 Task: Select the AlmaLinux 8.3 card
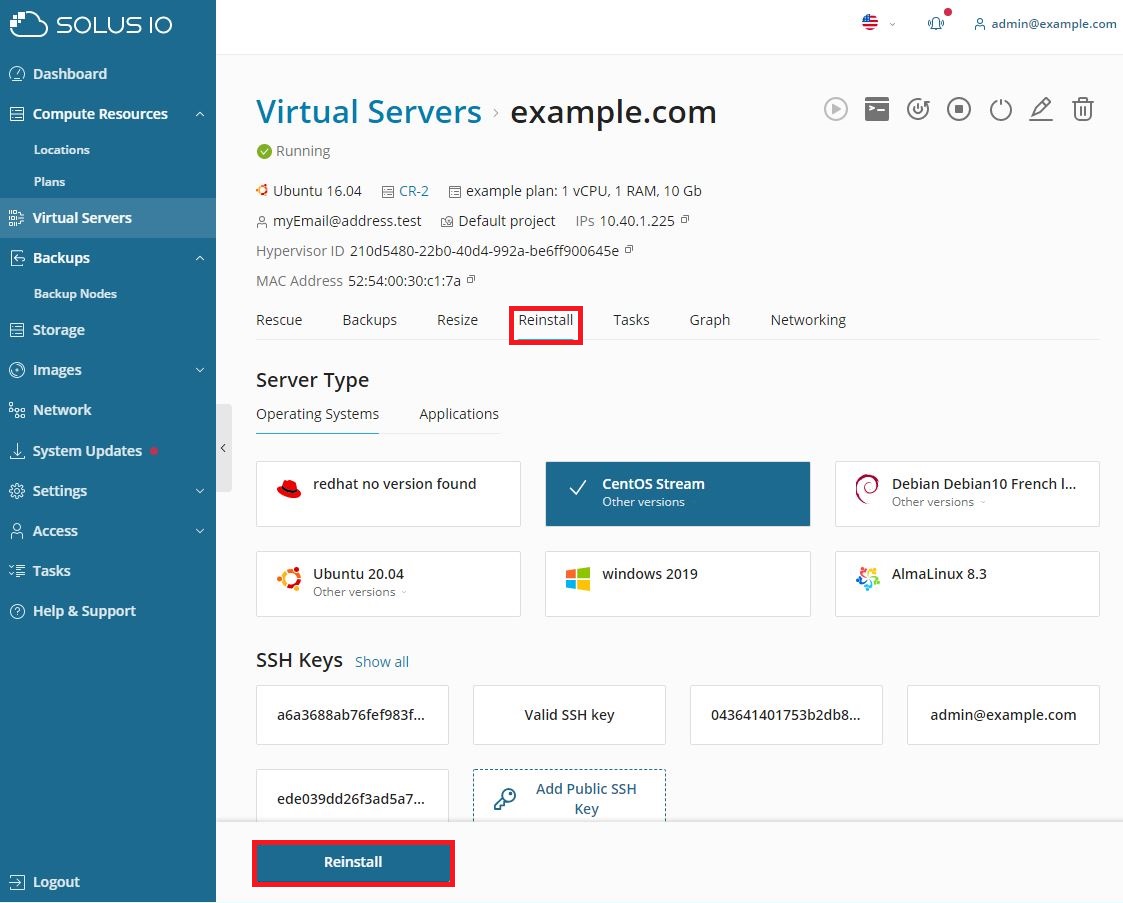pyautogui.click(x=967, y=584)
